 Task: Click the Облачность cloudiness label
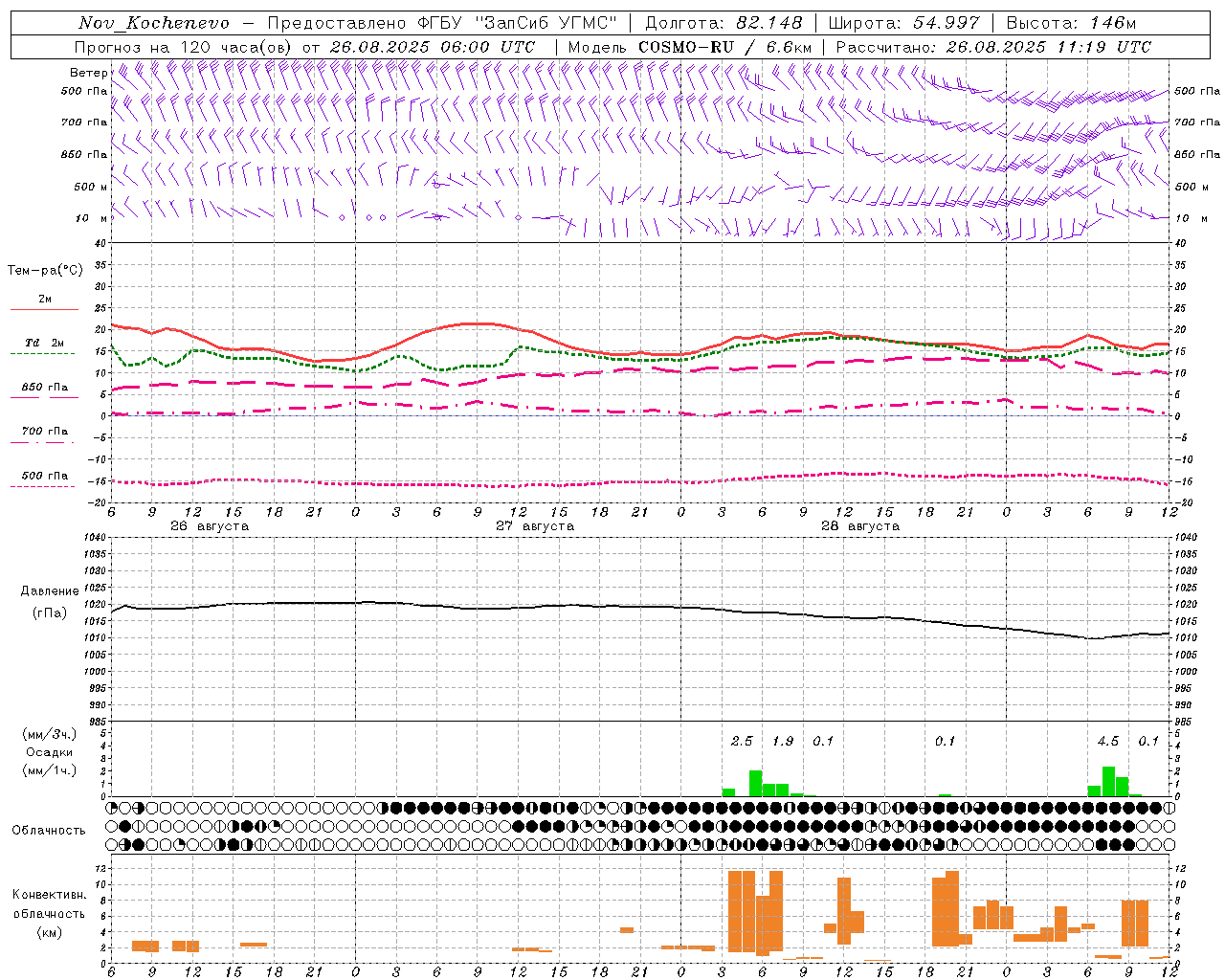[49, 830]
